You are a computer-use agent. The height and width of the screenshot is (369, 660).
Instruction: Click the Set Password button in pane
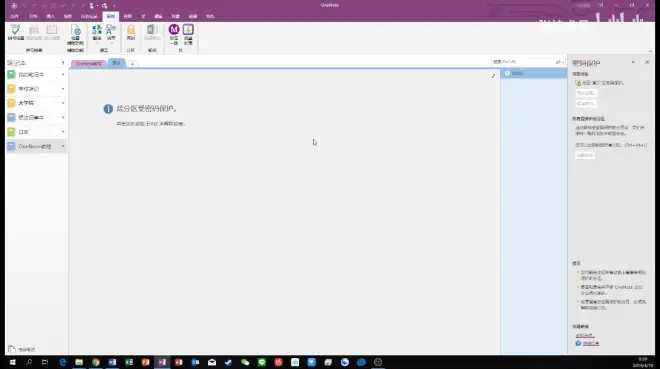point(586,93)
